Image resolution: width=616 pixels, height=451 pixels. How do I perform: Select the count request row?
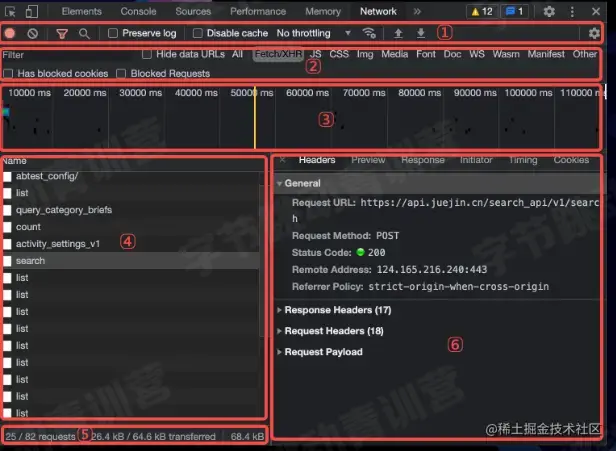click(x=131, y=227)
